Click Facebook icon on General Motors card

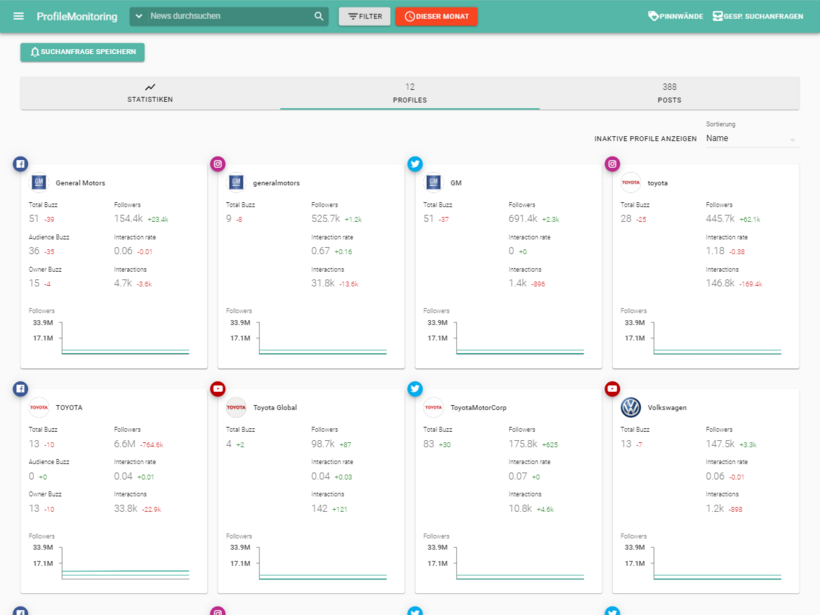coord(20,164)
